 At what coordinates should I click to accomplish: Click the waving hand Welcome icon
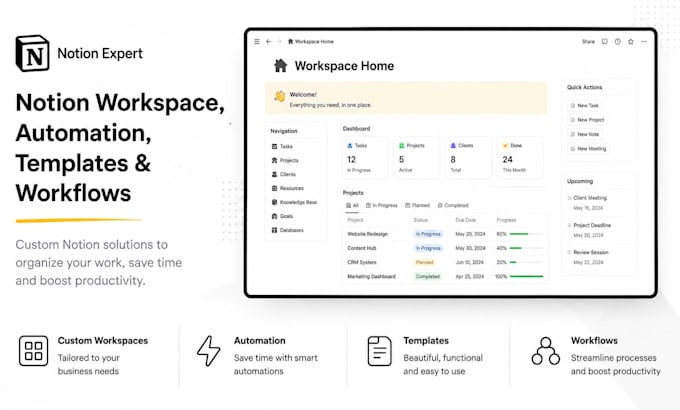(x=280, y=96)
